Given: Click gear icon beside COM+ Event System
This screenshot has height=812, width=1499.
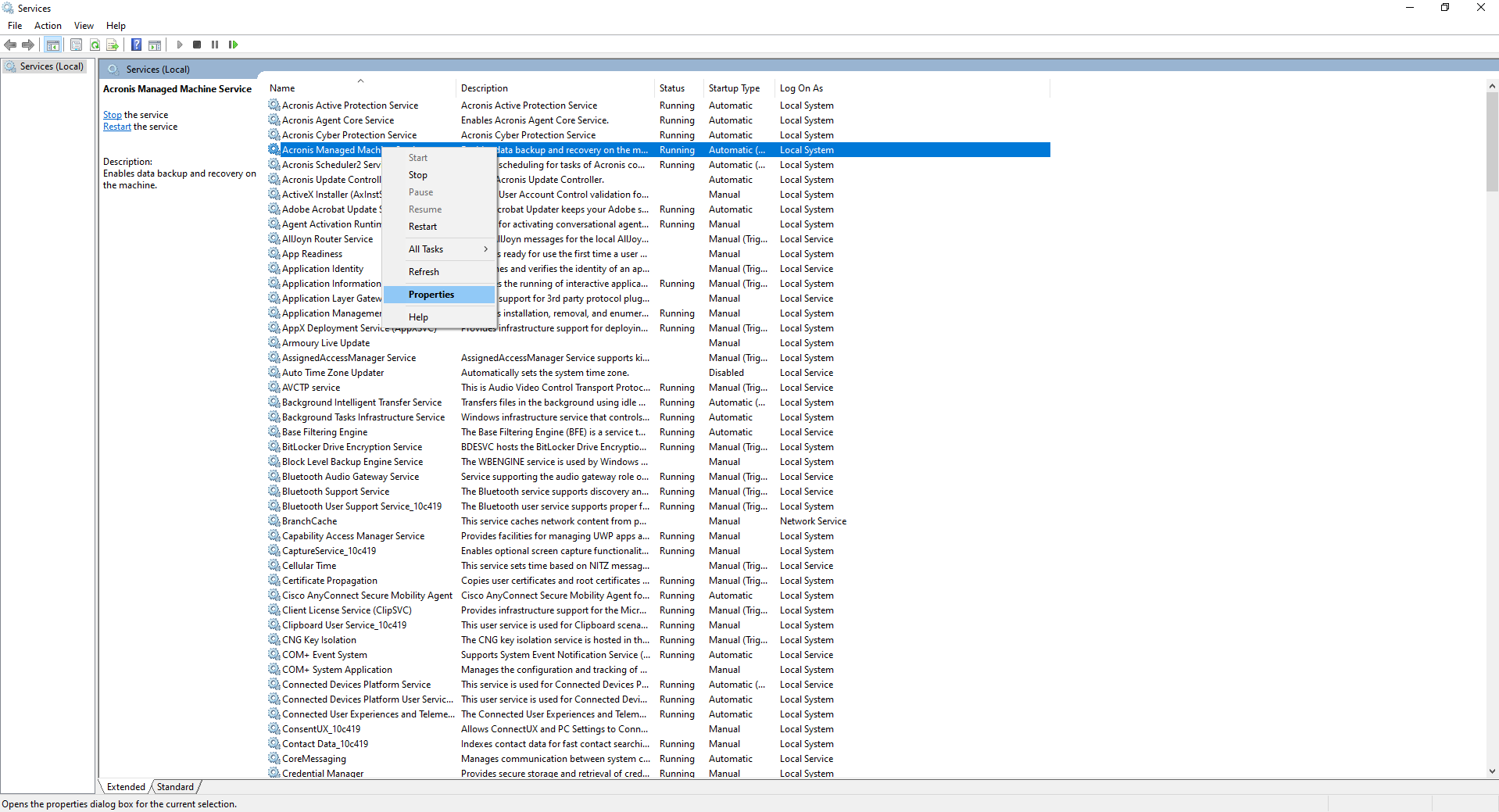Looking at the screenshot, I should click(274, 654).
